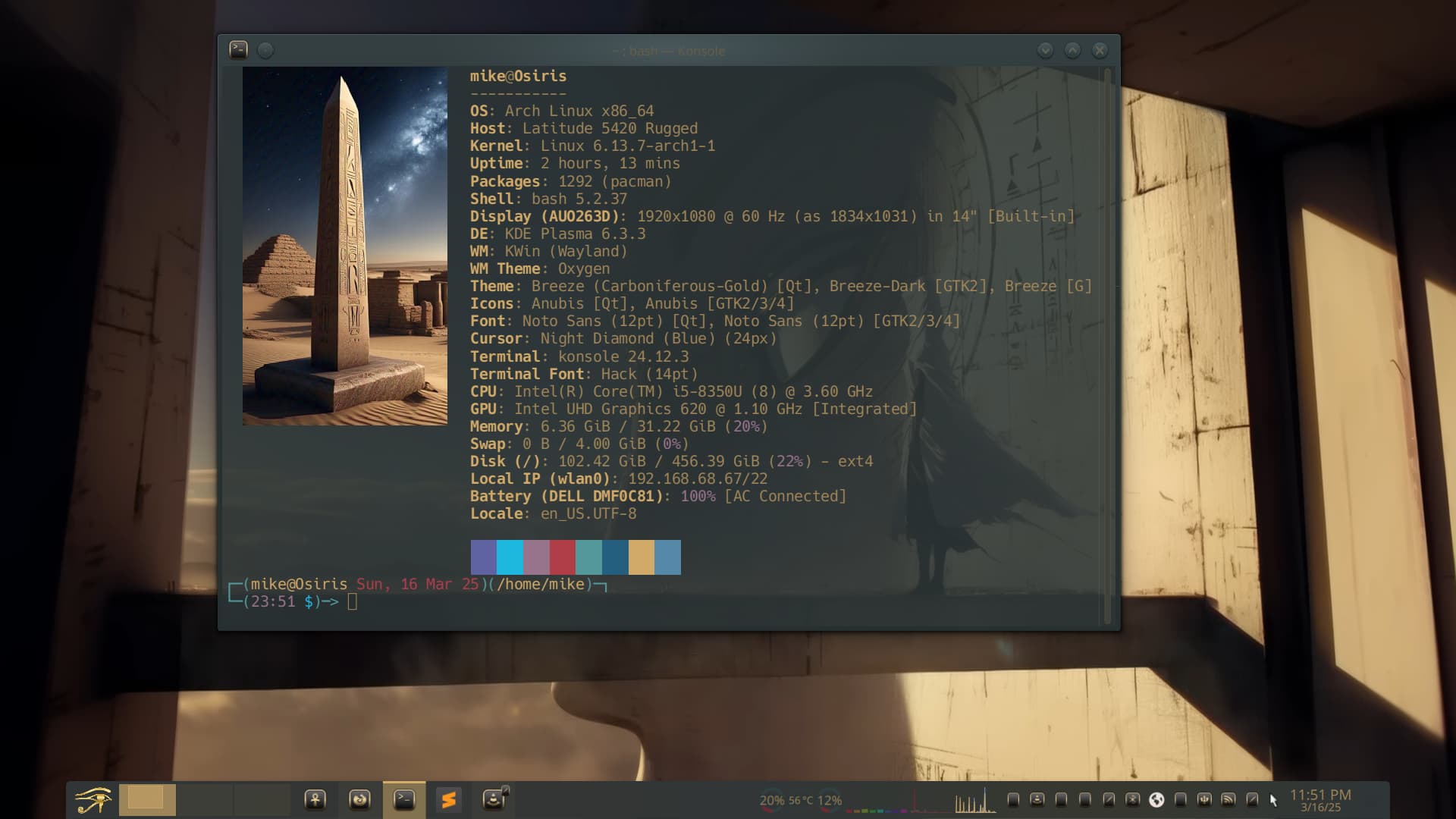Click the Bluetooth tray icon
The width and height of the screenshot is (1456, 819).
click(x=1132, y=799)
